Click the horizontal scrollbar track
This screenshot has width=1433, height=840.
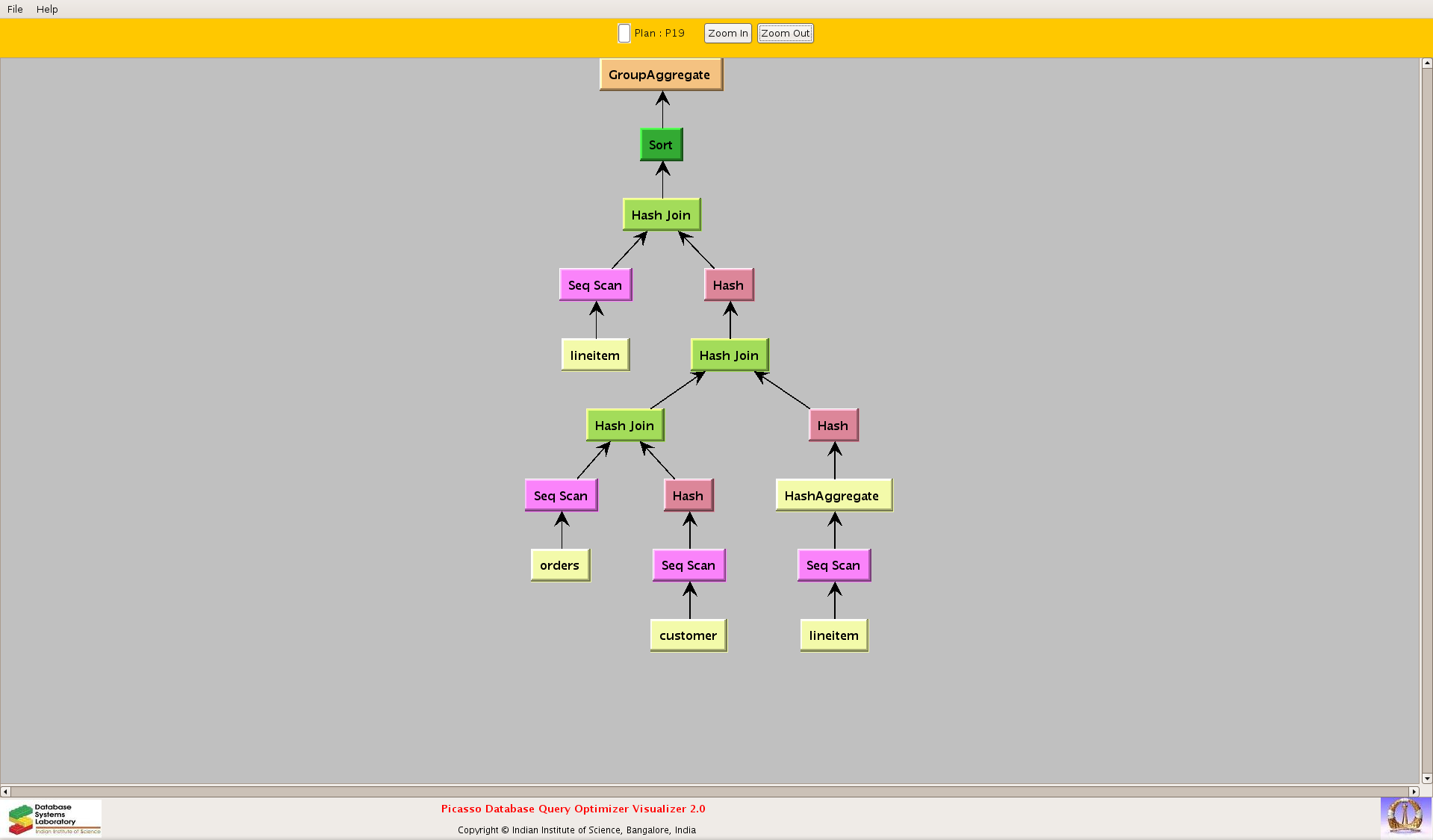pos(709,791)
